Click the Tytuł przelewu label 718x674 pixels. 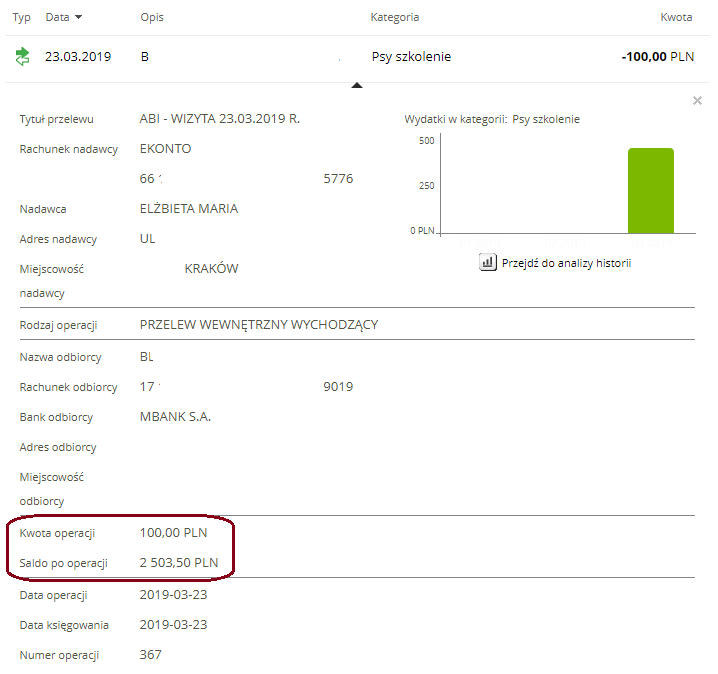click(56, 120)
